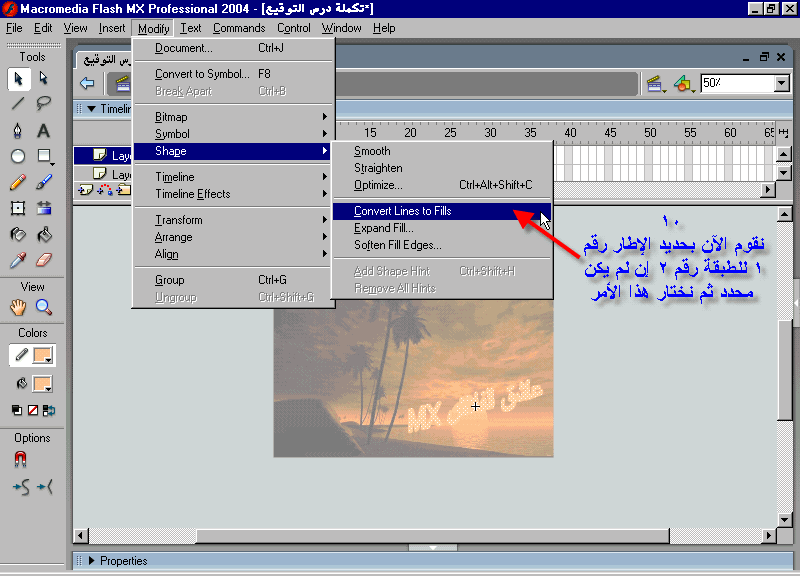This screenshot has height=576, width=800.
Task: Pick the Ink Bottle tool
Action: pos(18,234)
